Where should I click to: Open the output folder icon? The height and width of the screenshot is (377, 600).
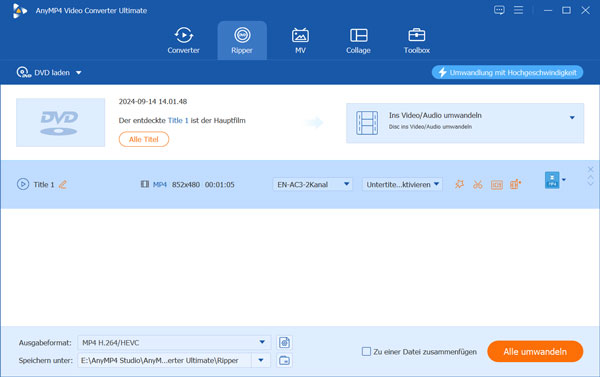(x=284, y=360)
